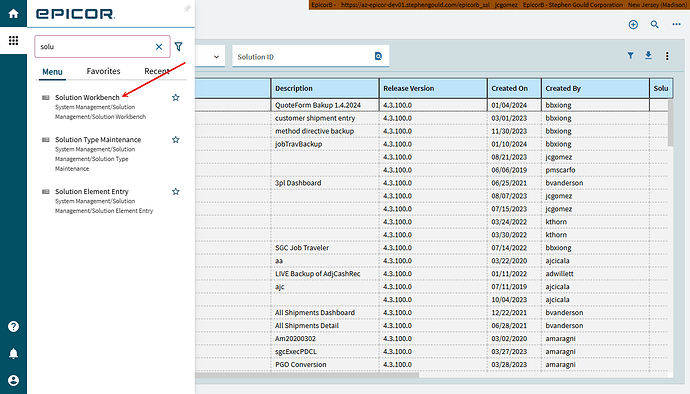690x394 pixels.
Task: Select 'sgcExecPDCL' description cell
Action: tap(325, 351)
